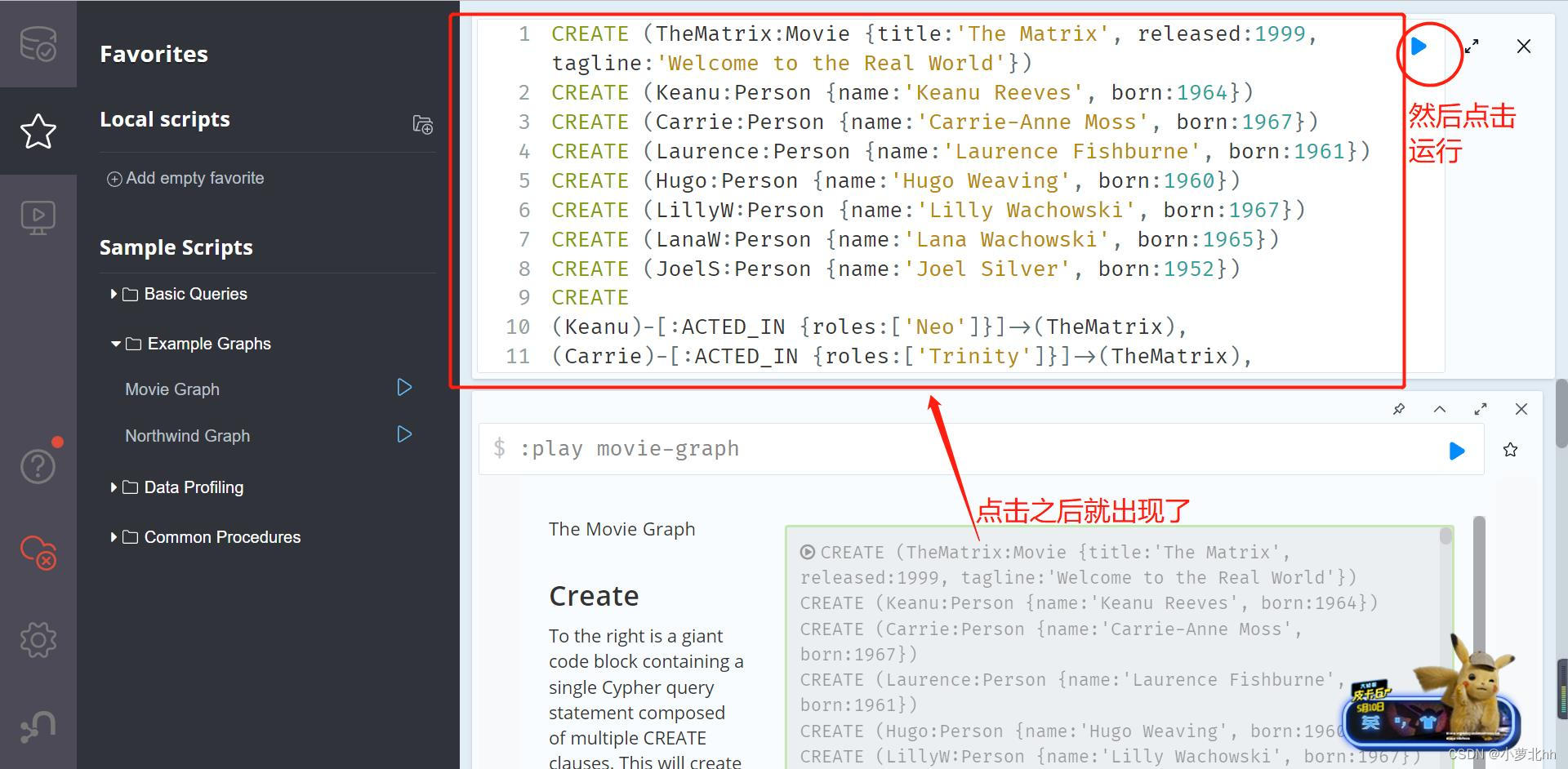Open the Project Guides sidebar icon
The image size is (1568, 769).
coord(38,218)
